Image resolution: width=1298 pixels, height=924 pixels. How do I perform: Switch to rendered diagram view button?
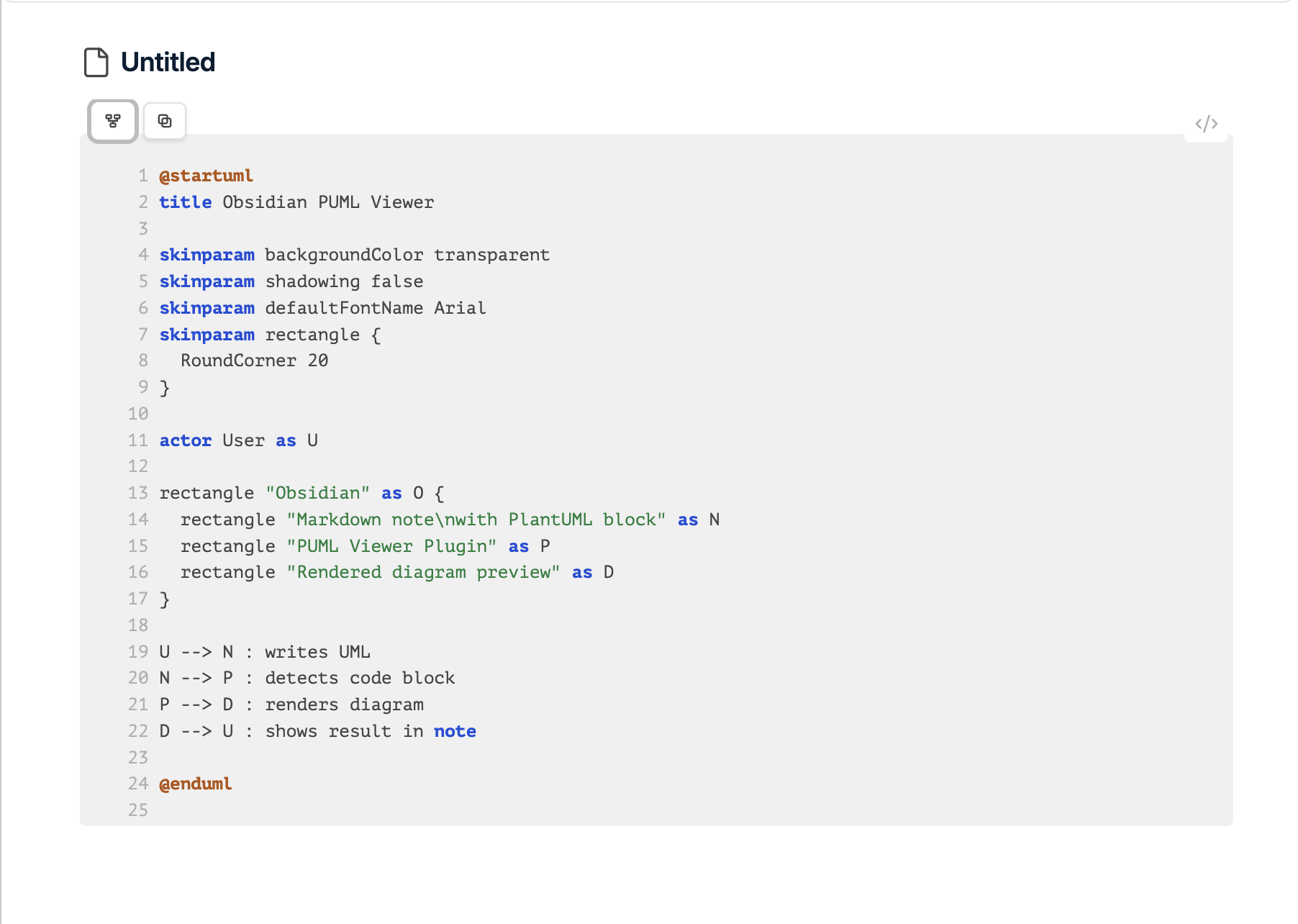pyautogui.click(x=113, y=121)
